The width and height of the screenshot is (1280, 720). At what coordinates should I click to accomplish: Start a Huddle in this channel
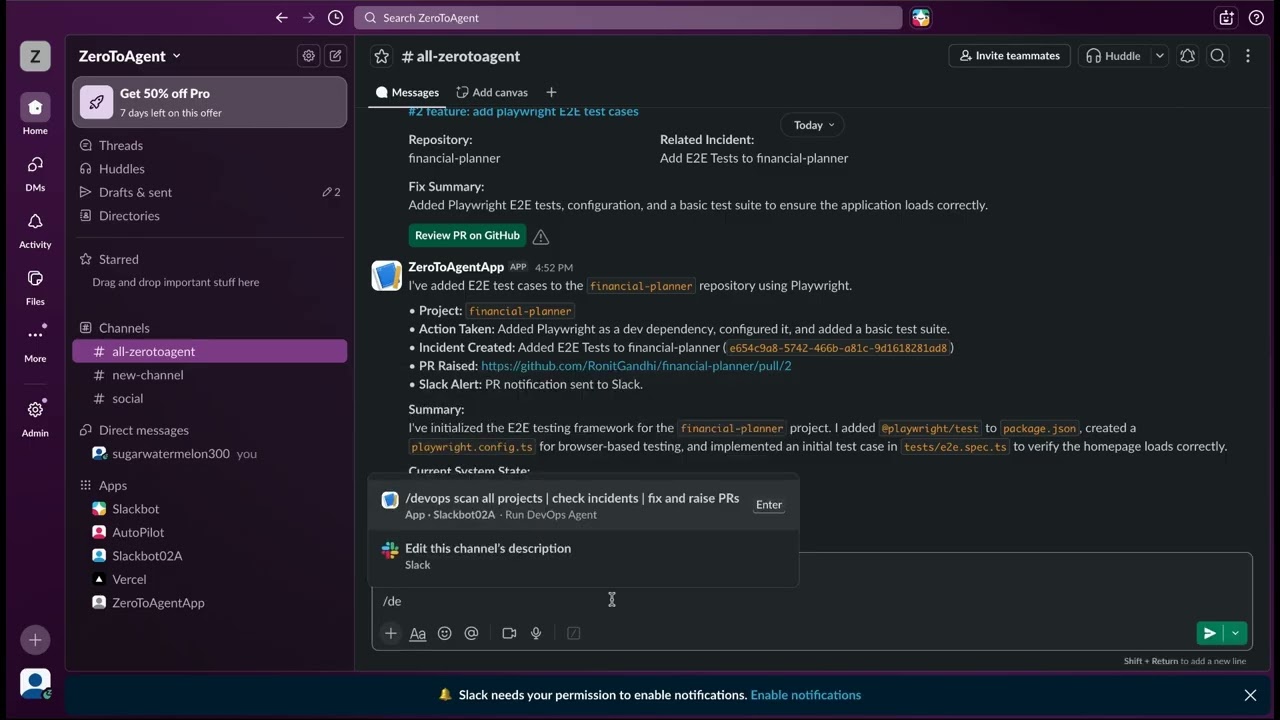coord(1113,56)
